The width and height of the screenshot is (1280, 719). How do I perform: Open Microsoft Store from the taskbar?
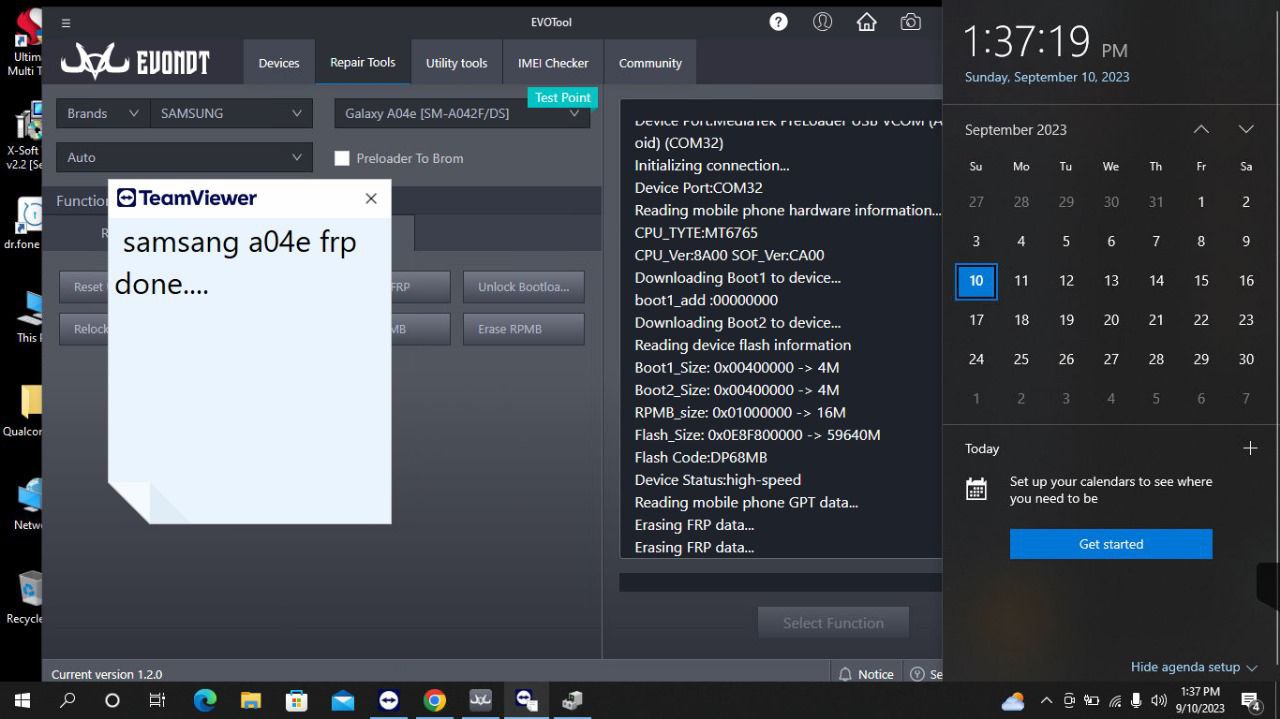click(x=296, y=700)
